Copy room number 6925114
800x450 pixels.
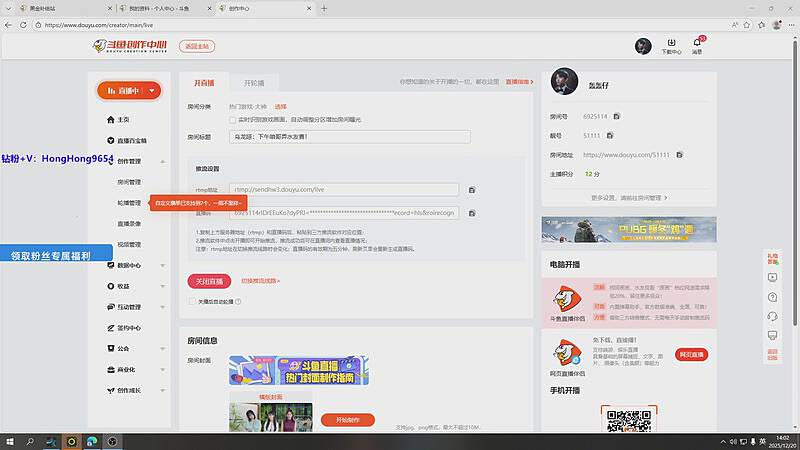click(617, 117)
